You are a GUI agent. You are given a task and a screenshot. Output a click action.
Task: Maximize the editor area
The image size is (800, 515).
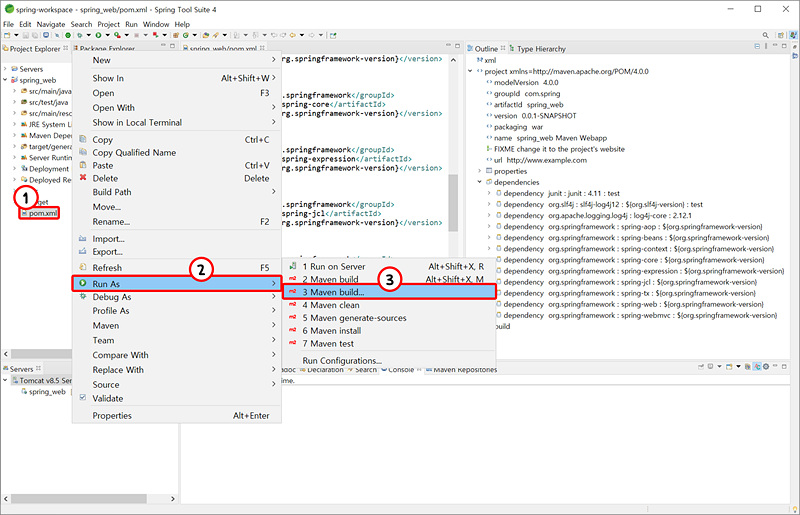tap(457, 45)
